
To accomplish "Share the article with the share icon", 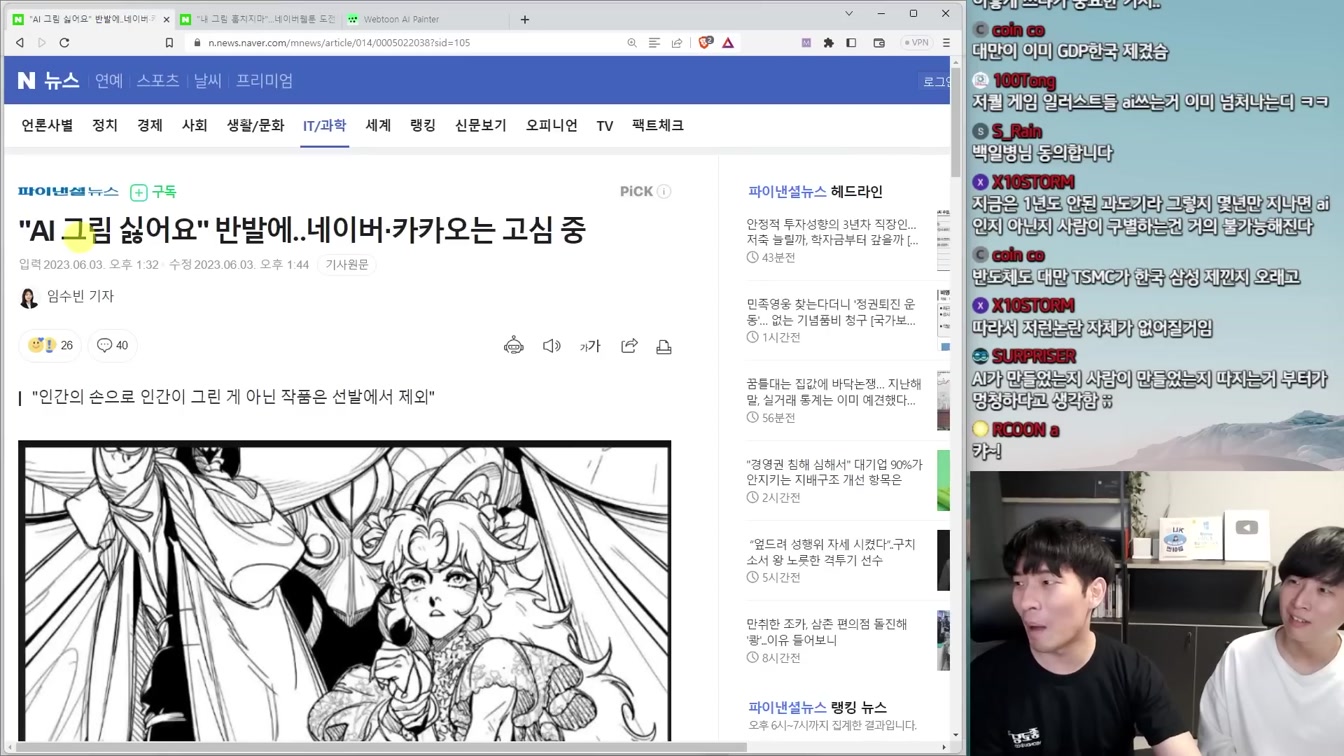I will [x=629, y=346].
